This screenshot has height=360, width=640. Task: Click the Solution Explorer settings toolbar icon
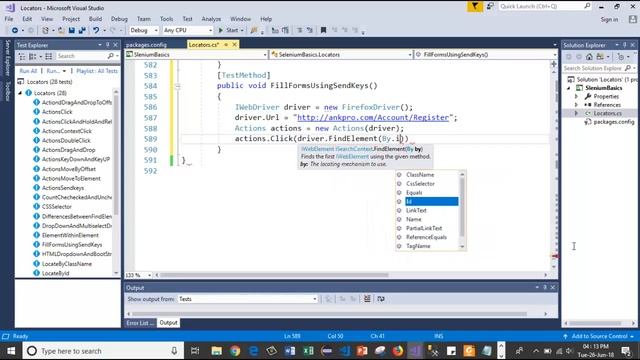pyautogui.click(x=620, y=57)
